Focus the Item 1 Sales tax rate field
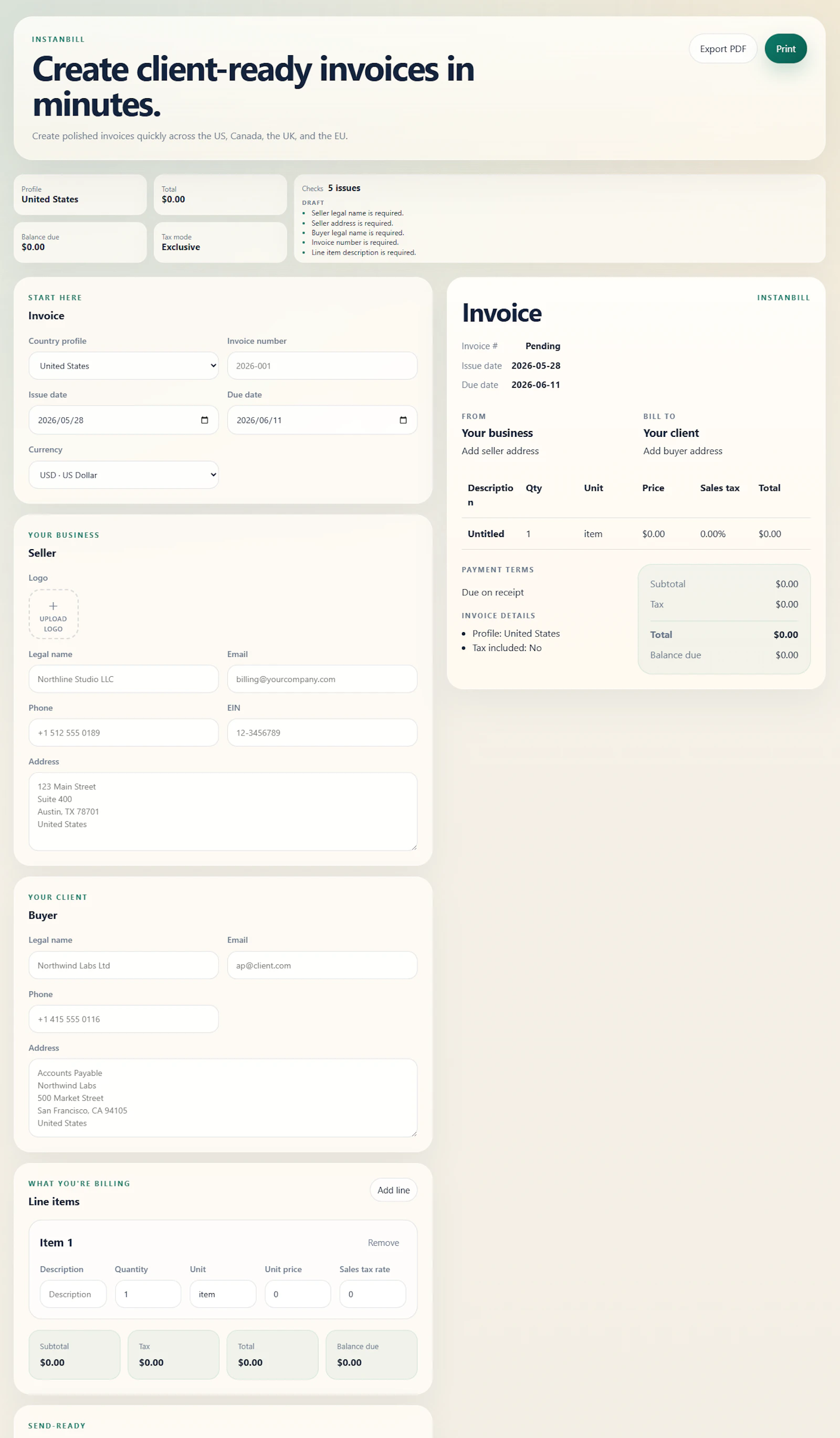 [373, 1294]
